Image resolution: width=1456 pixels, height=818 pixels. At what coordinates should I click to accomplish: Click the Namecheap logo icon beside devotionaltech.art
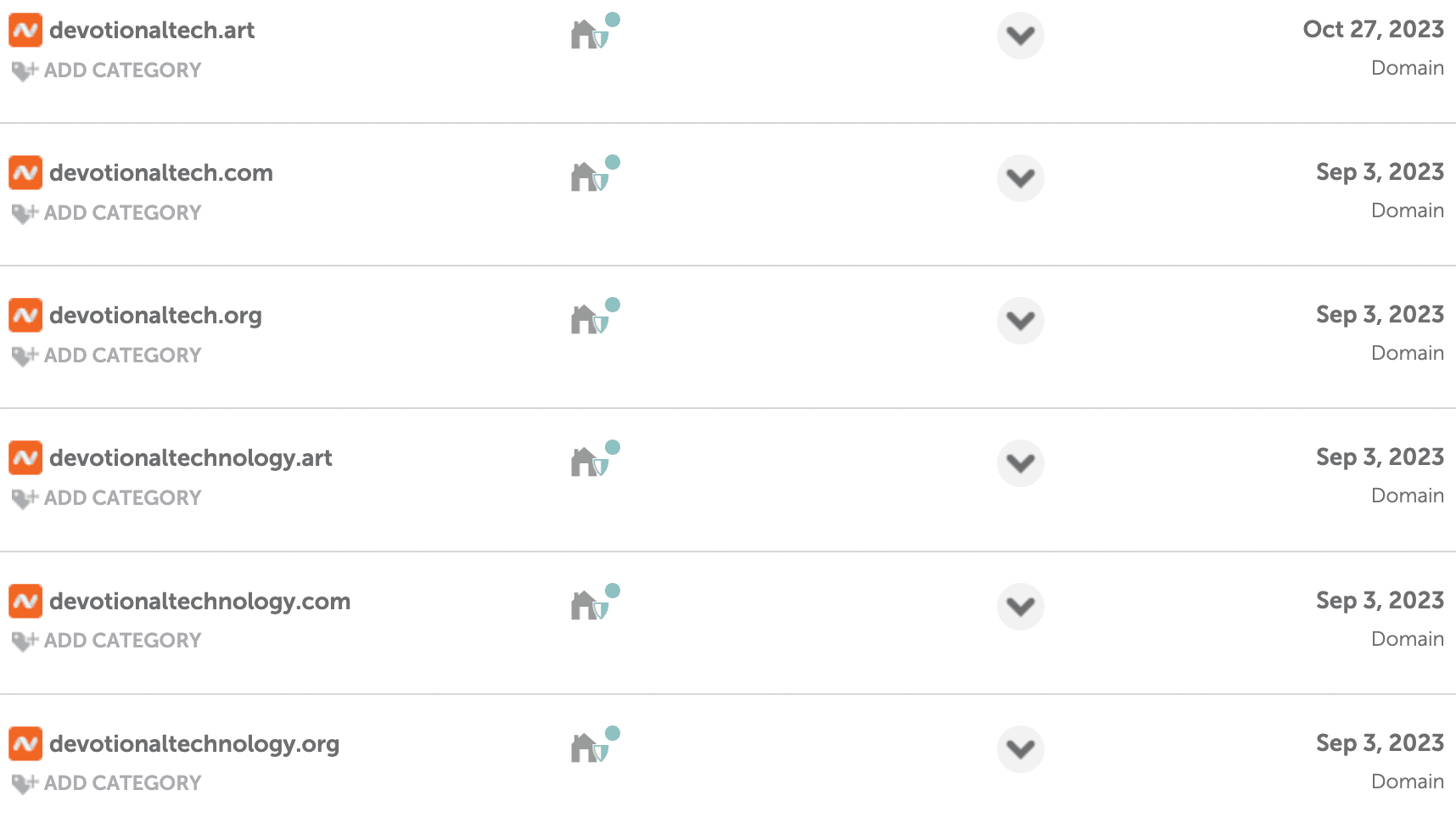[x=25, y=31]
